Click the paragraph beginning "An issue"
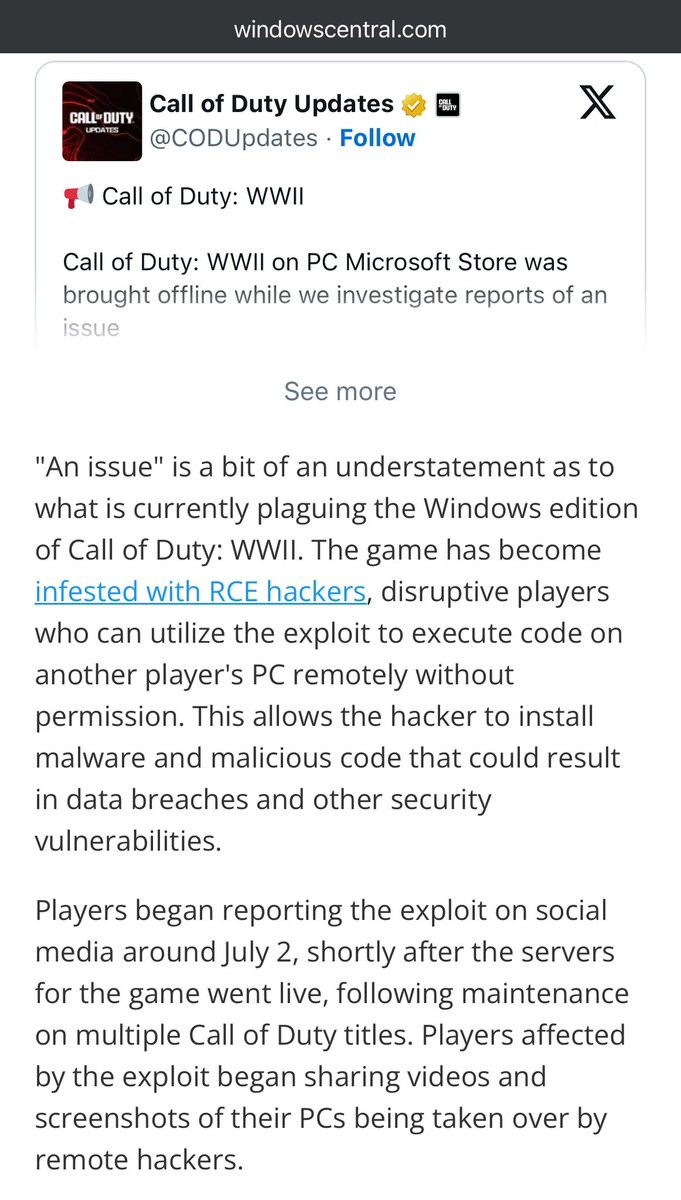The width and height of the screenshot is (681, 1200). [x=336, y=655]
